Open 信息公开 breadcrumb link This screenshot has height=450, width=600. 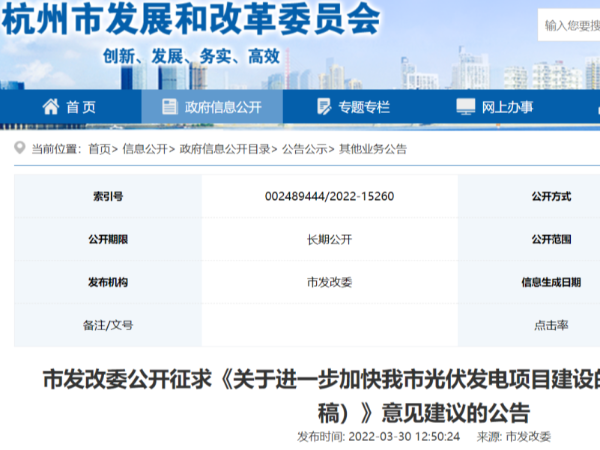coord(145,149)
